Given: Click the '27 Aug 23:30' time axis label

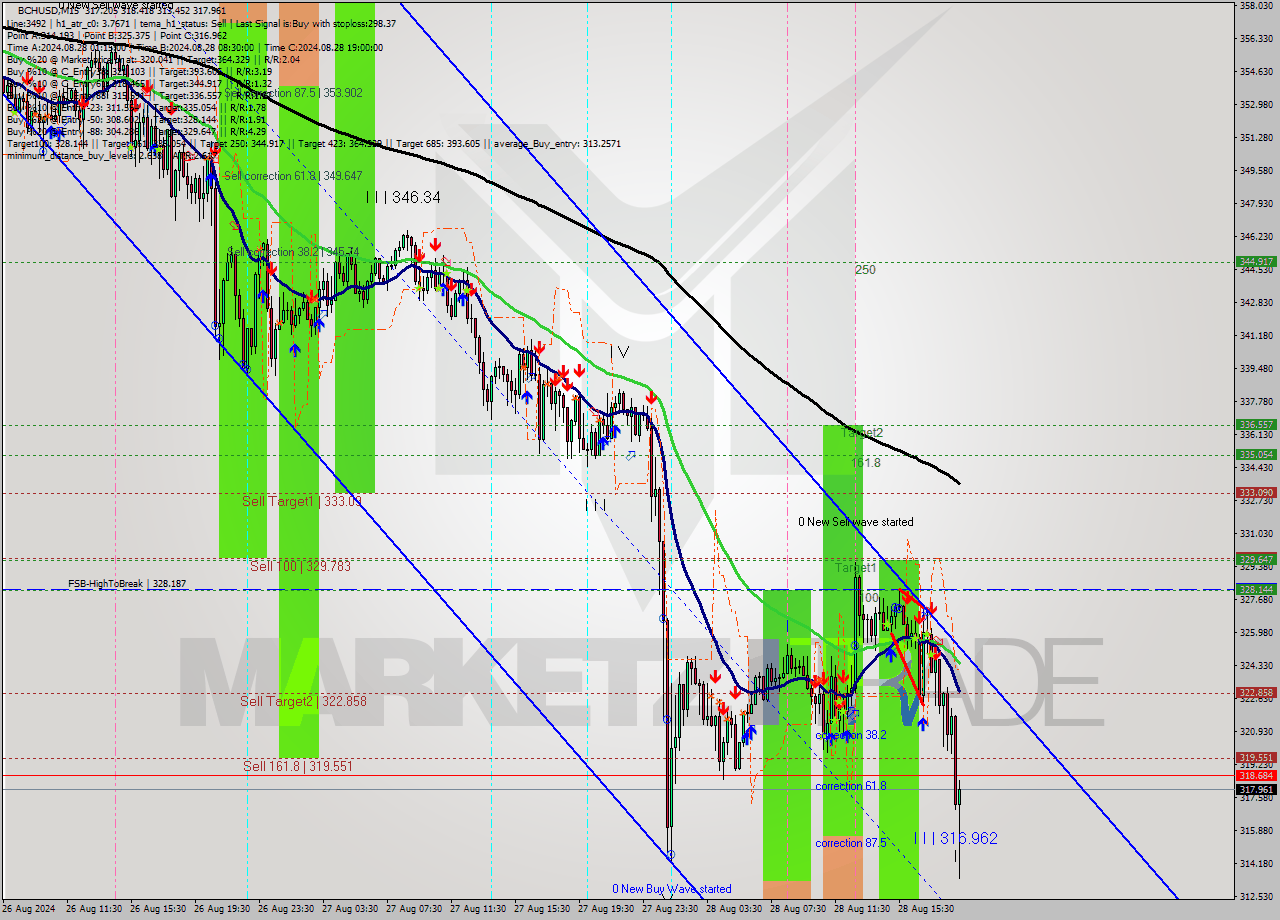Looking at the screenshot, I should pyautogui.click(x=670, y=909).
